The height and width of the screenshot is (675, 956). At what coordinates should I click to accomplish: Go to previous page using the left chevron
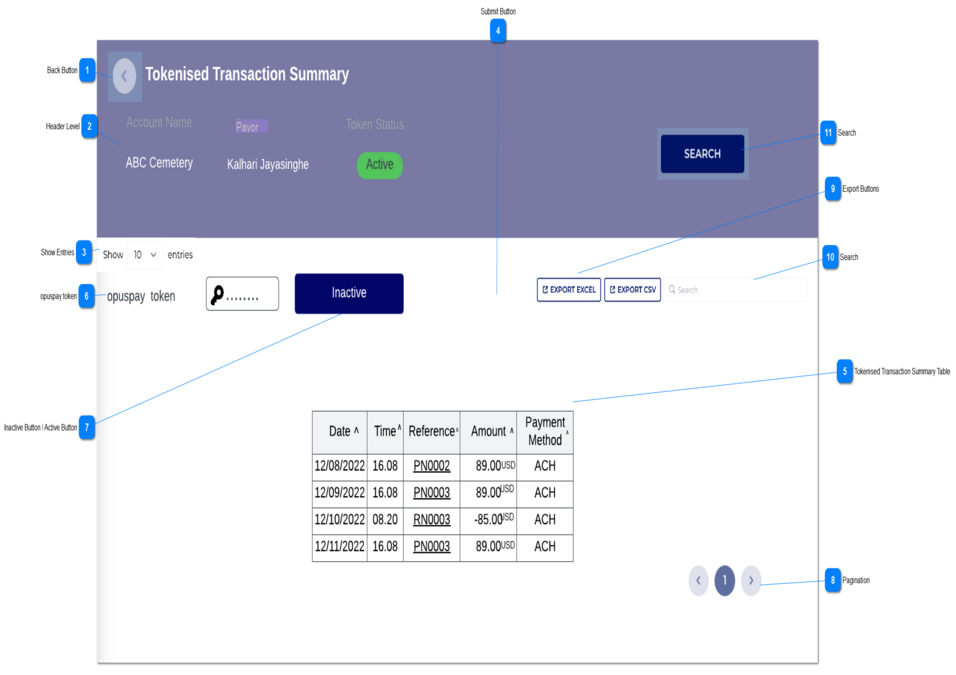point(699,580)
